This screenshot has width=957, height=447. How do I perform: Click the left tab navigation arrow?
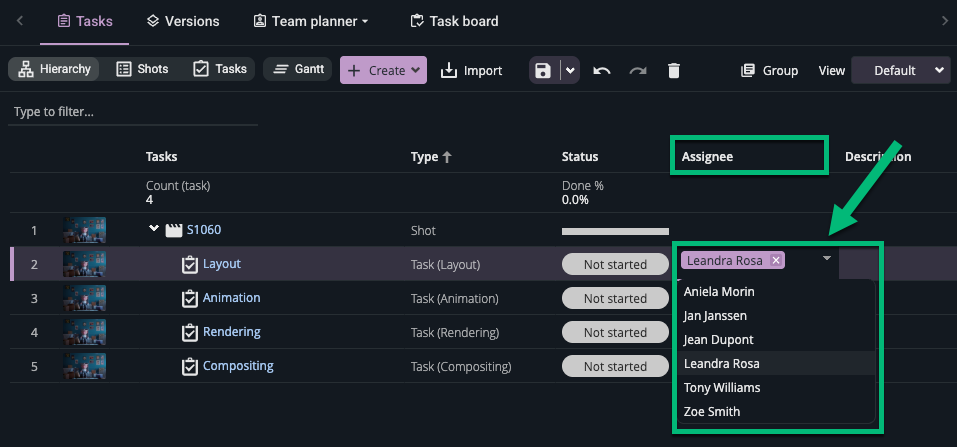tap(20, 21)
